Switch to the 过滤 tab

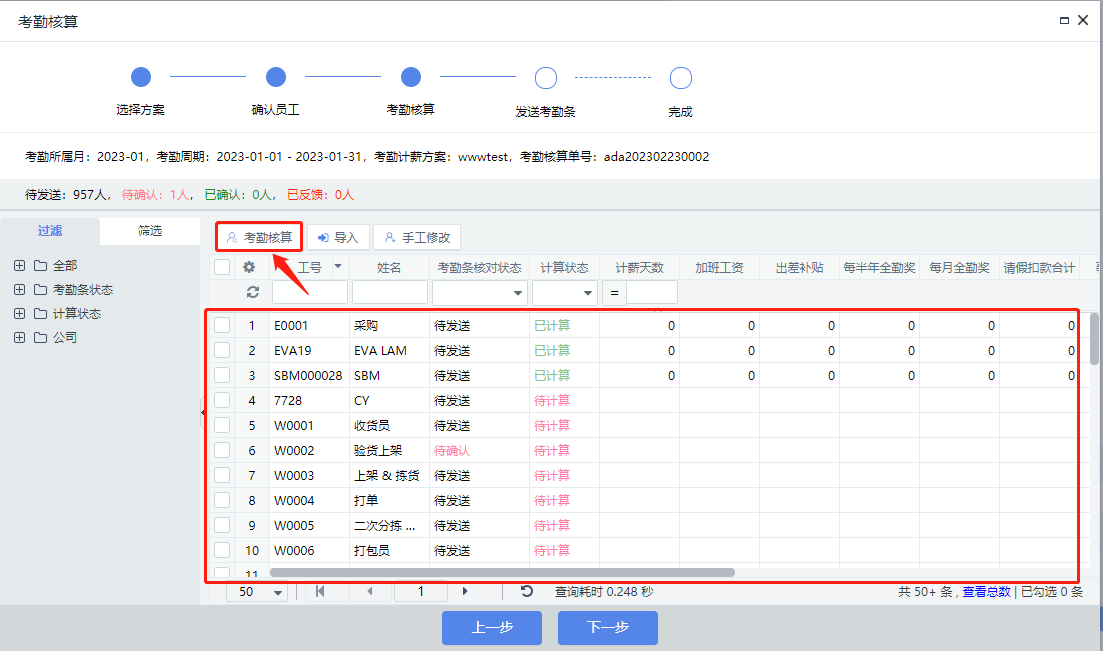50,231
